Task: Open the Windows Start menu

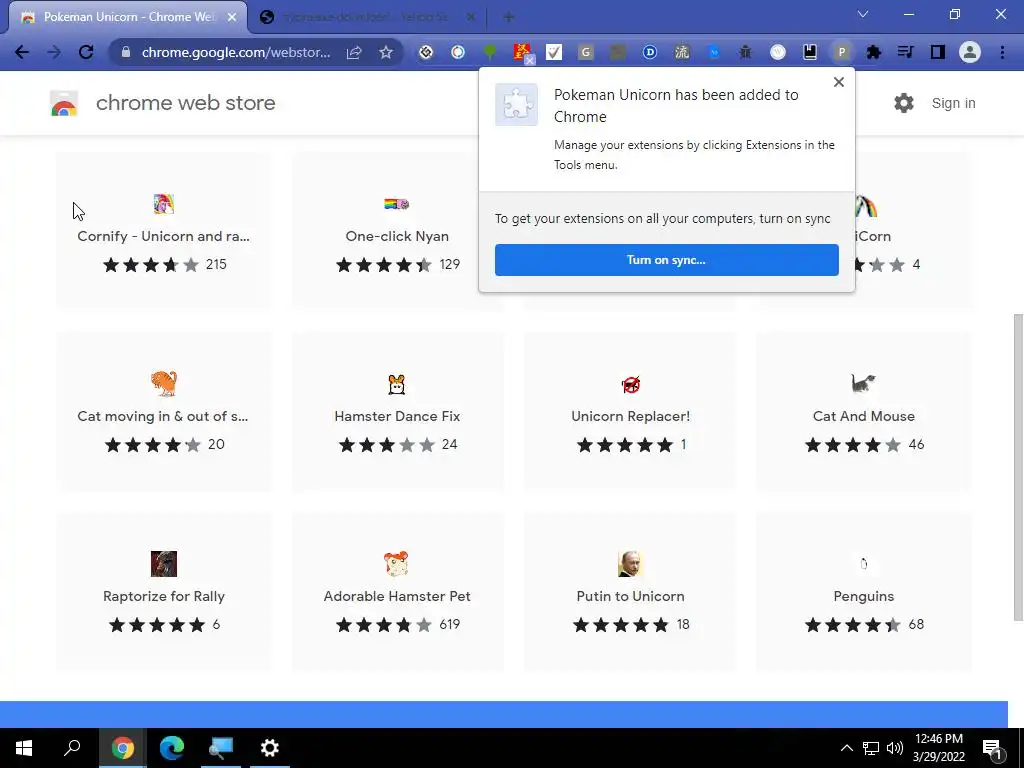Action: pyautogui.click(x=24, y=748)
